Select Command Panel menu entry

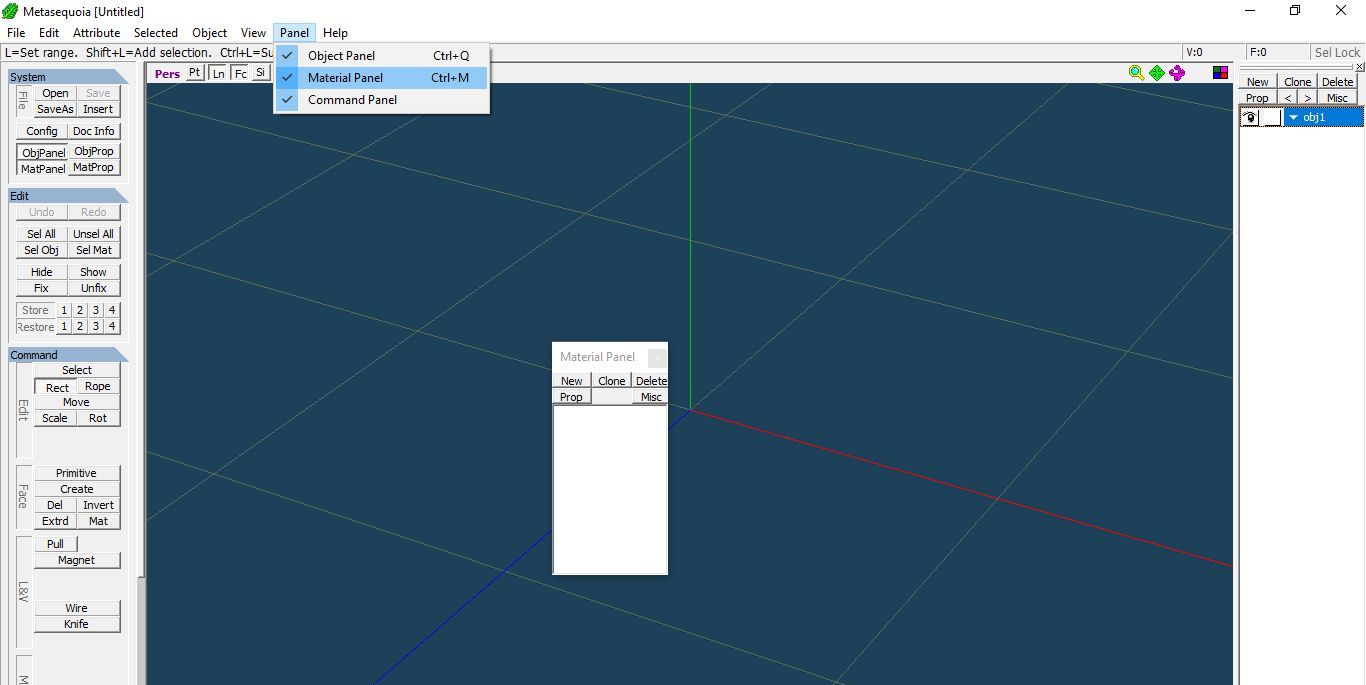point(352,100)
